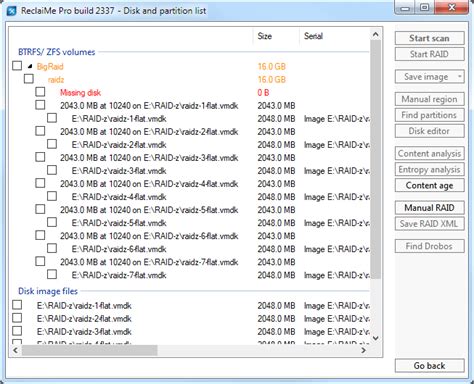Check raidz-3-flat.vmdk under Disk image files
This screenshot has width=474, height=384.
[x=17, y=331]
